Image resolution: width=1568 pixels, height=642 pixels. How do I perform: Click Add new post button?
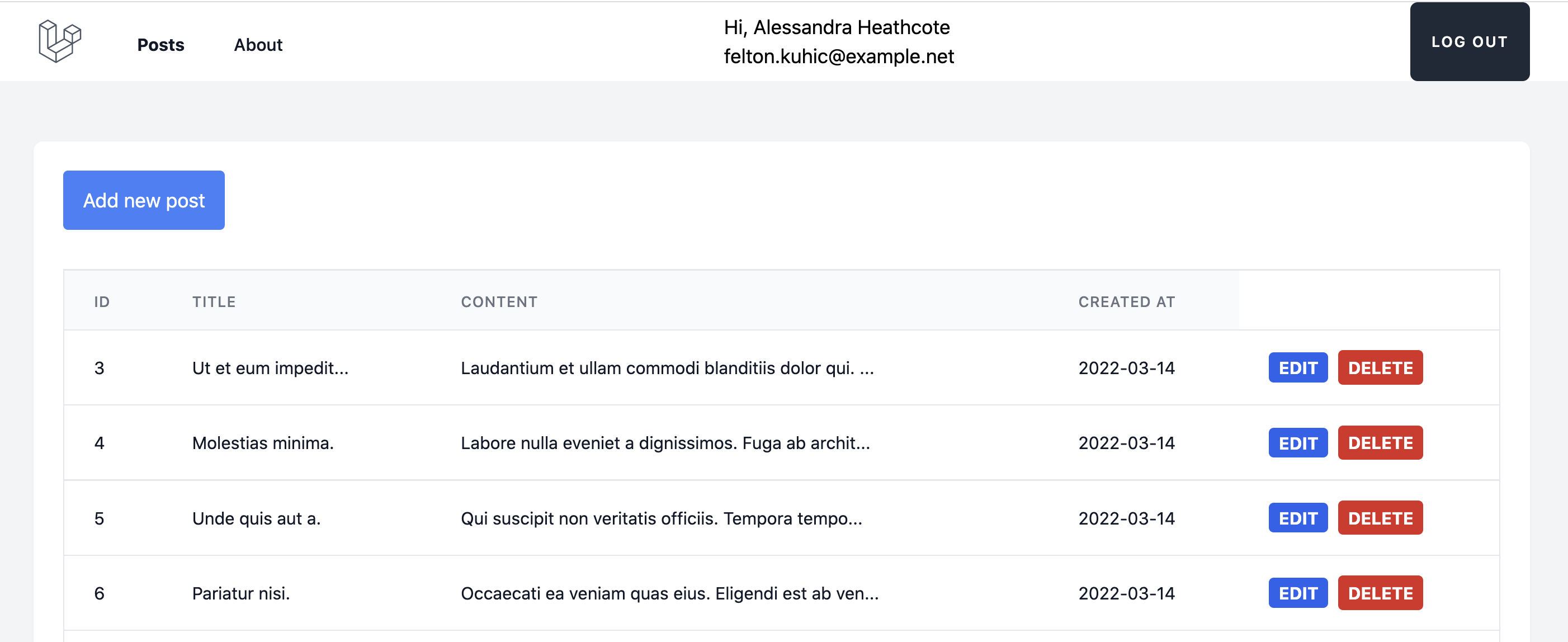click(x=144, y=200)
